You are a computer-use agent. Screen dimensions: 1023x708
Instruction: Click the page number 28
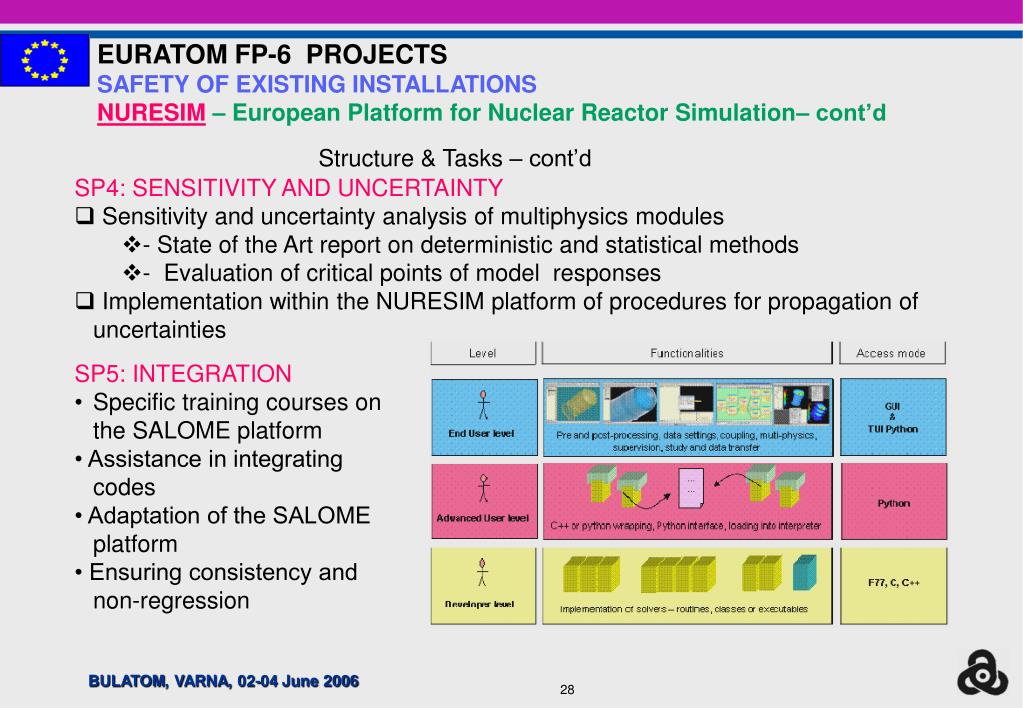(x=567, y=690)
